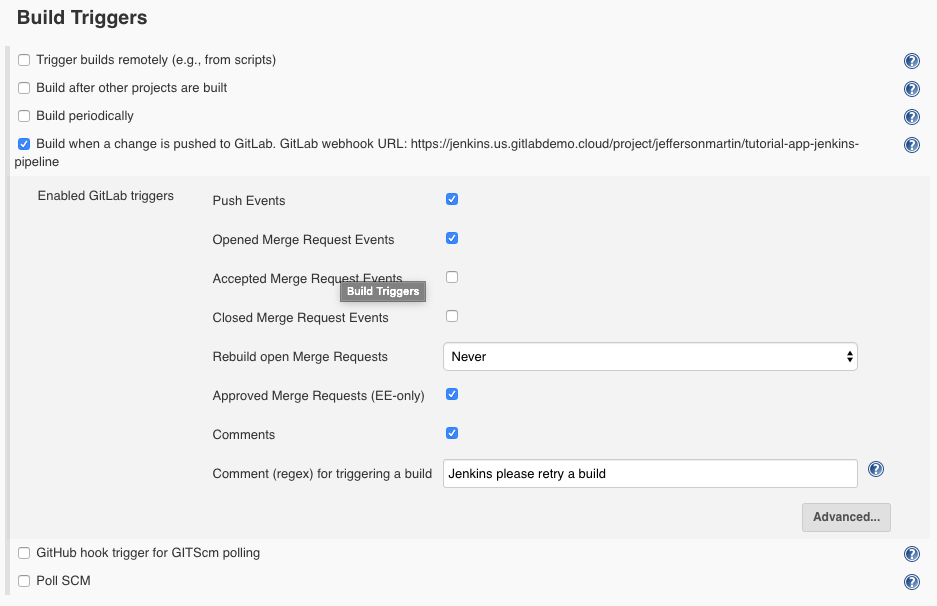Check "Closed Merge Request Events"

(451, 316)
